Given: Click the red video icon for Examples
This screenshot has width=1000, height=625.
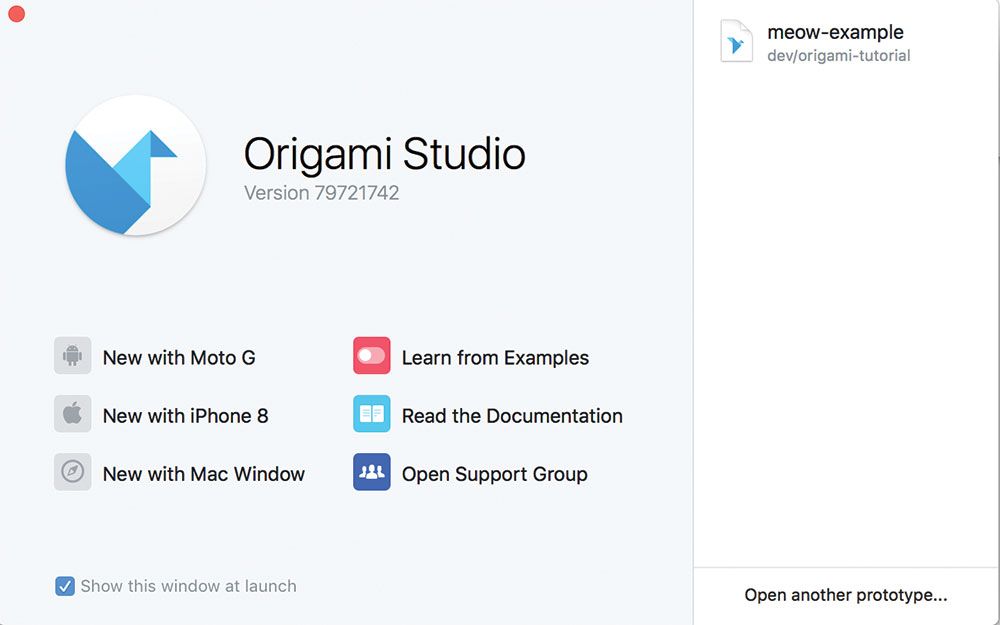Looking at the screenshot, I should point(371,356).
